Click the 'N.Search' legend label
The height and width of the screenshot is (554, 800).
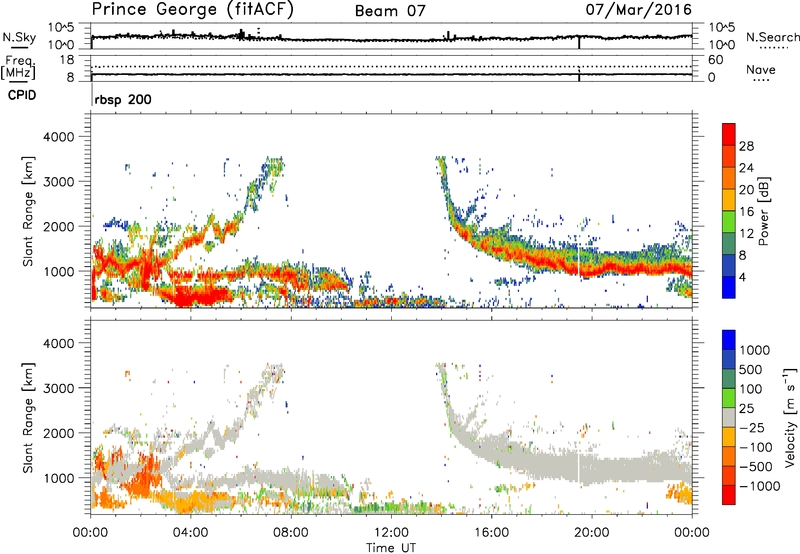pos(773,37)
